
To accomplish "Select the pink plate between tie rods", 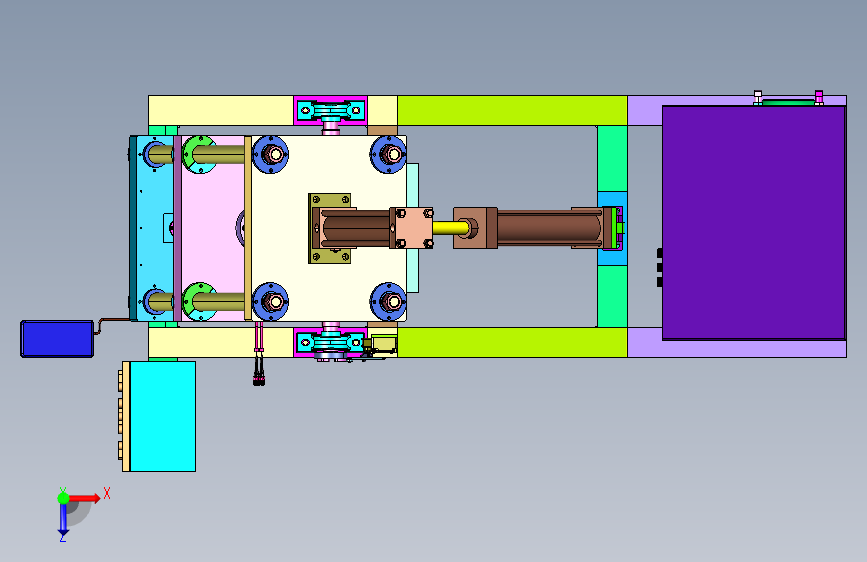I will tap(213, 228).
